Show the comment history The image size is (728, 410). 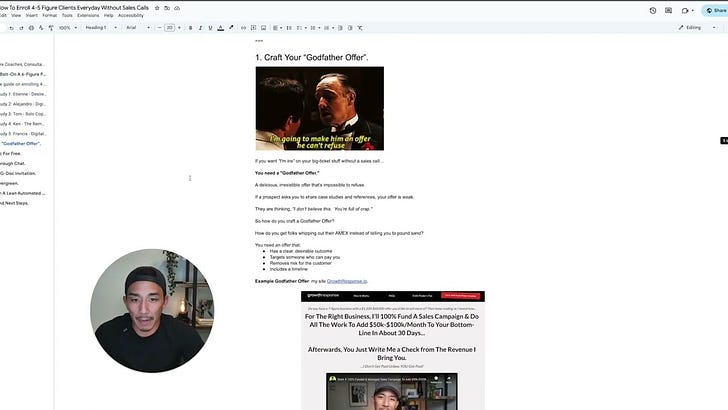(x=669, y=10)
